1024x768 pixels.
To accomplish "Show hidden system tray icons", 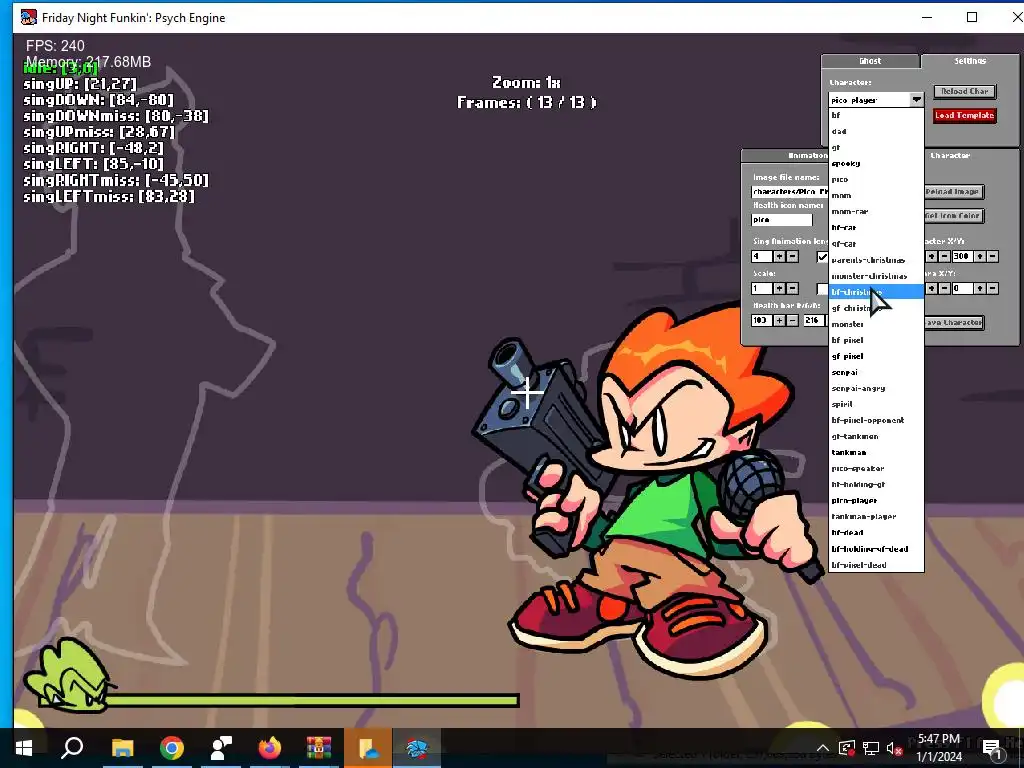I will pos(823,748).
